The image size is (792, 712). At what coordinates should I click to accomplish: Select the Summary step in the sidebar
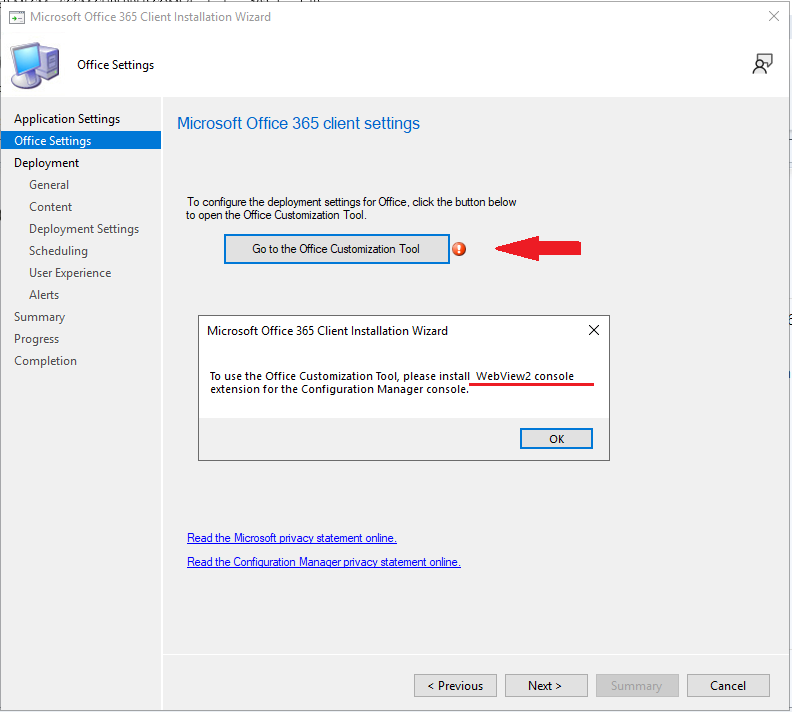39,317
